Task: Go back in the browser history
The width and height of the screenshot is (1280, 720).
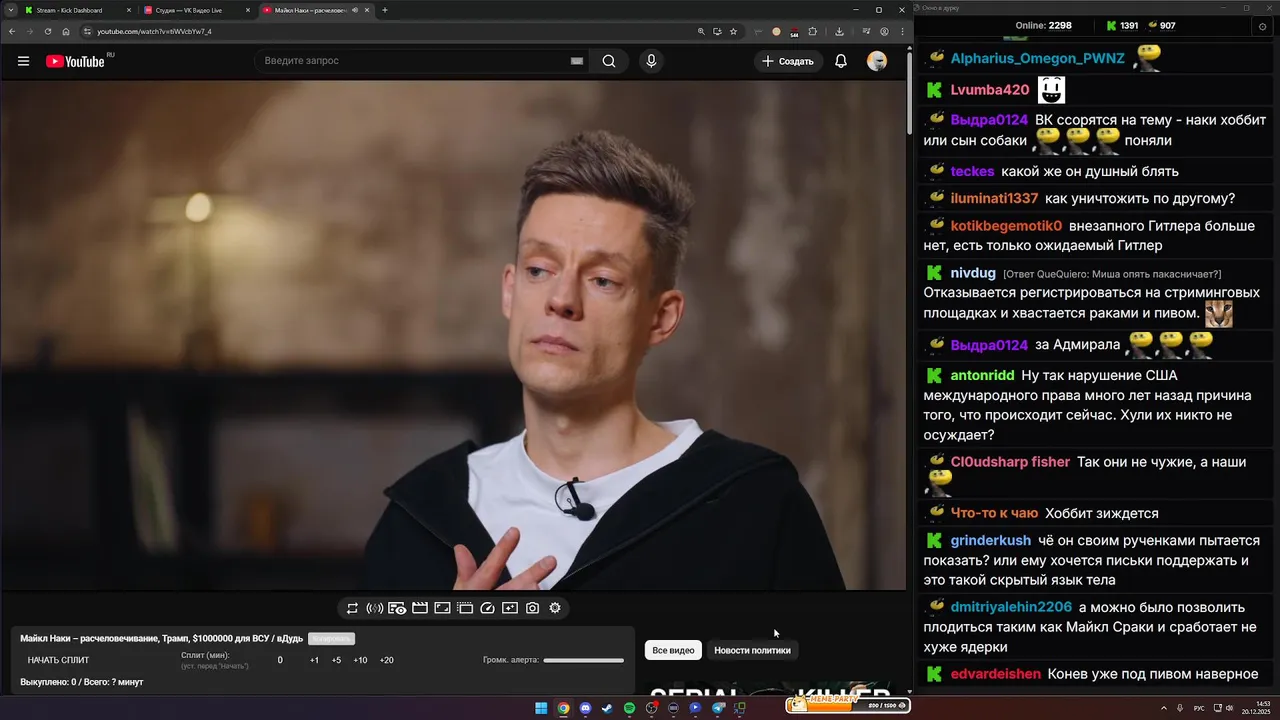Action: pos(12,31)
